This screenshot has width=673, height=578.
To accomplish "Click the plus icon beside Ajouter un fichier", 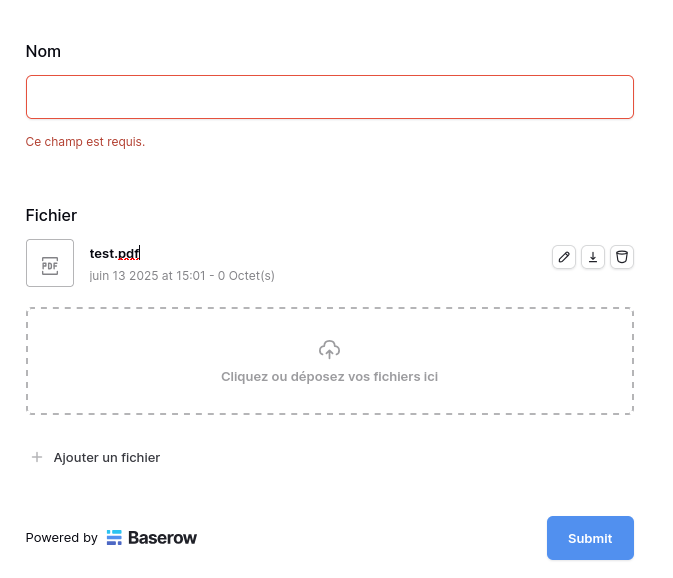I will [x=37, y=457].
